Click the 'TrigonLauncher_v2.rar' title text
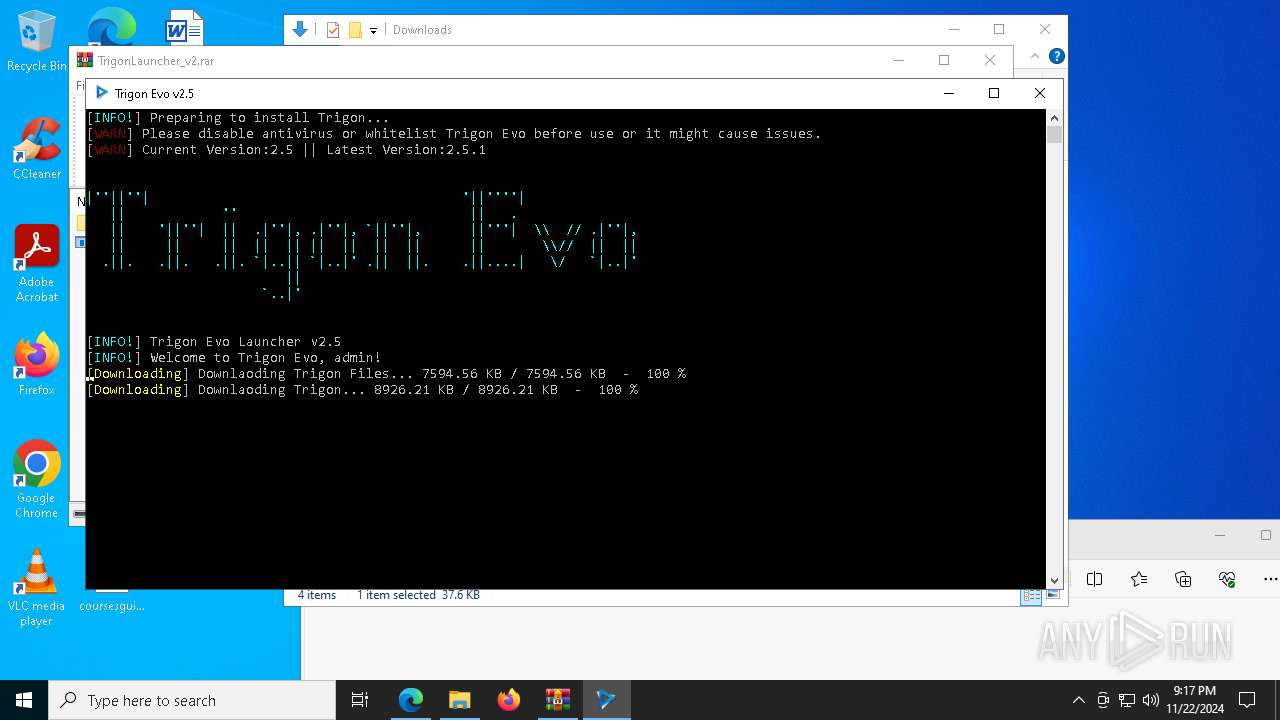Image resolution: width=1280 pixels, height=720 pixels. coord(156,61)
